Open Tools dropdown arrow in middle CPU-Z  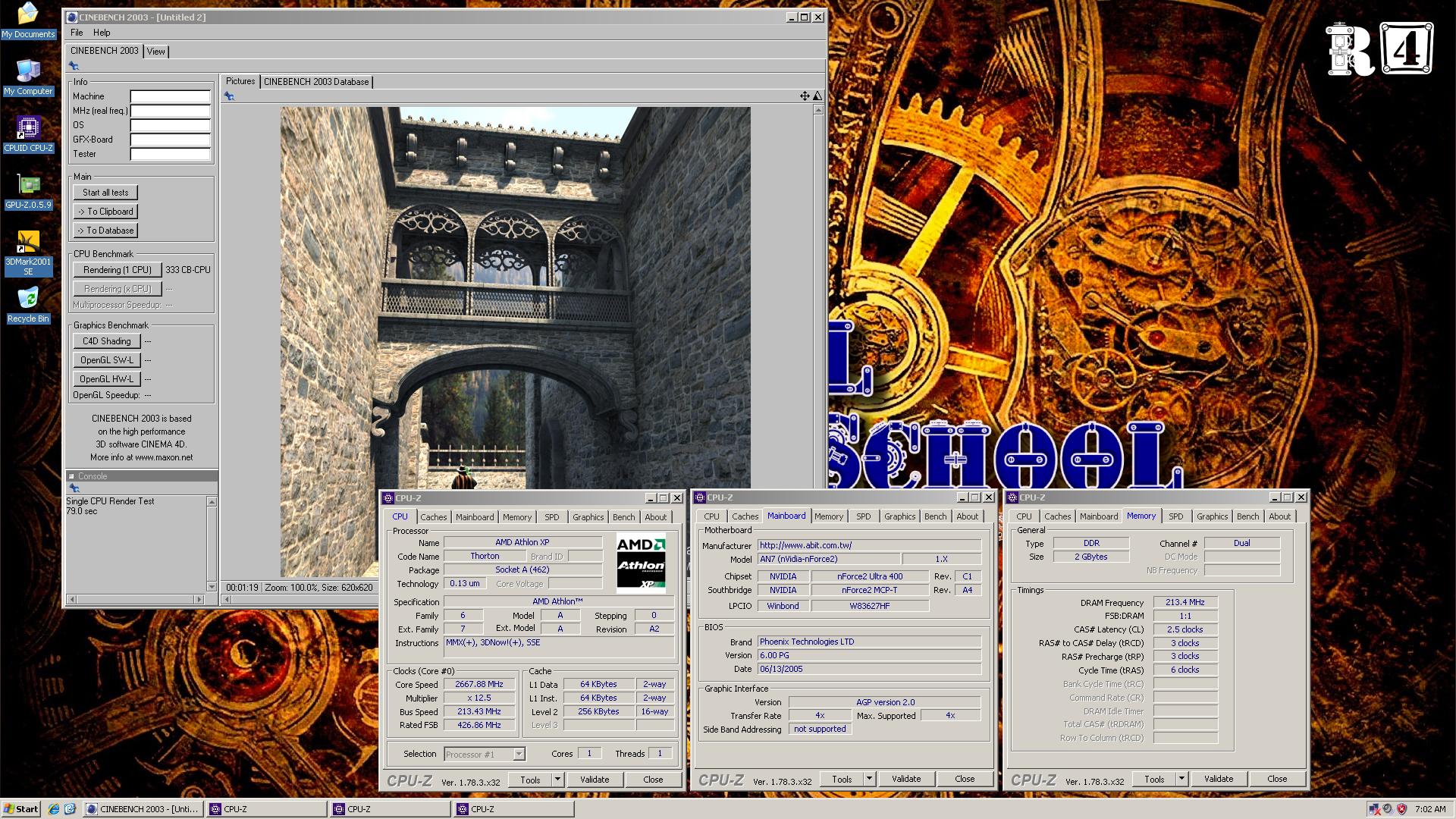[x=869, y=779]
